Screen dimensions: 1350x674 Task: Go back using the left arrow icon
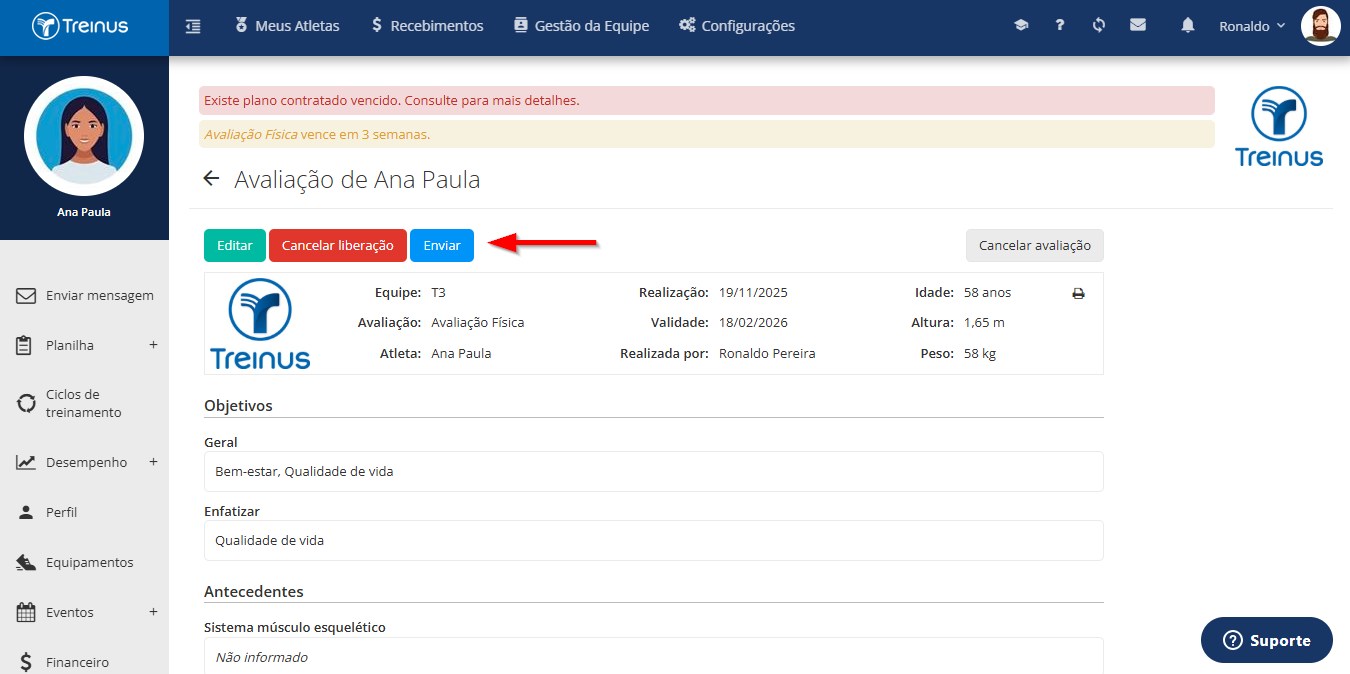[x=211, y=179]
